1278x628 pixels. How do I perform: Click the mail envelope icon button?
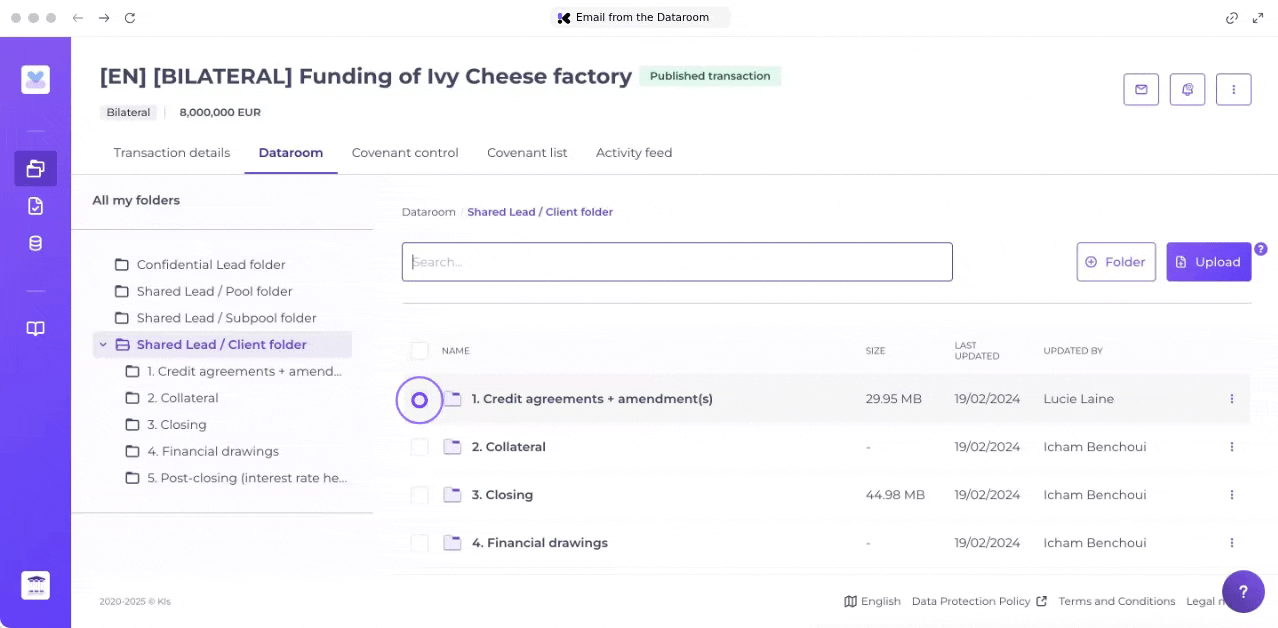[x=1141, y=89]
